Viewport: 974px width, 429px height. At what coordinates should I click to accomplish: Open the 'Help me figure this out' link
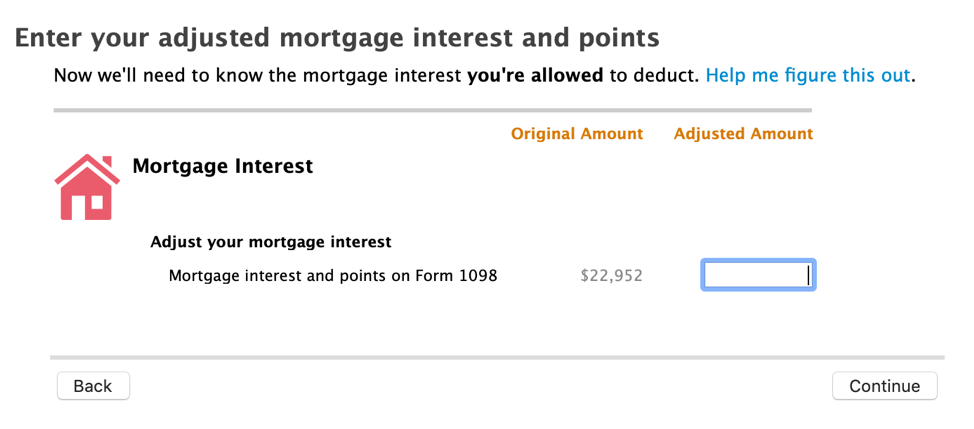(808, 76)
